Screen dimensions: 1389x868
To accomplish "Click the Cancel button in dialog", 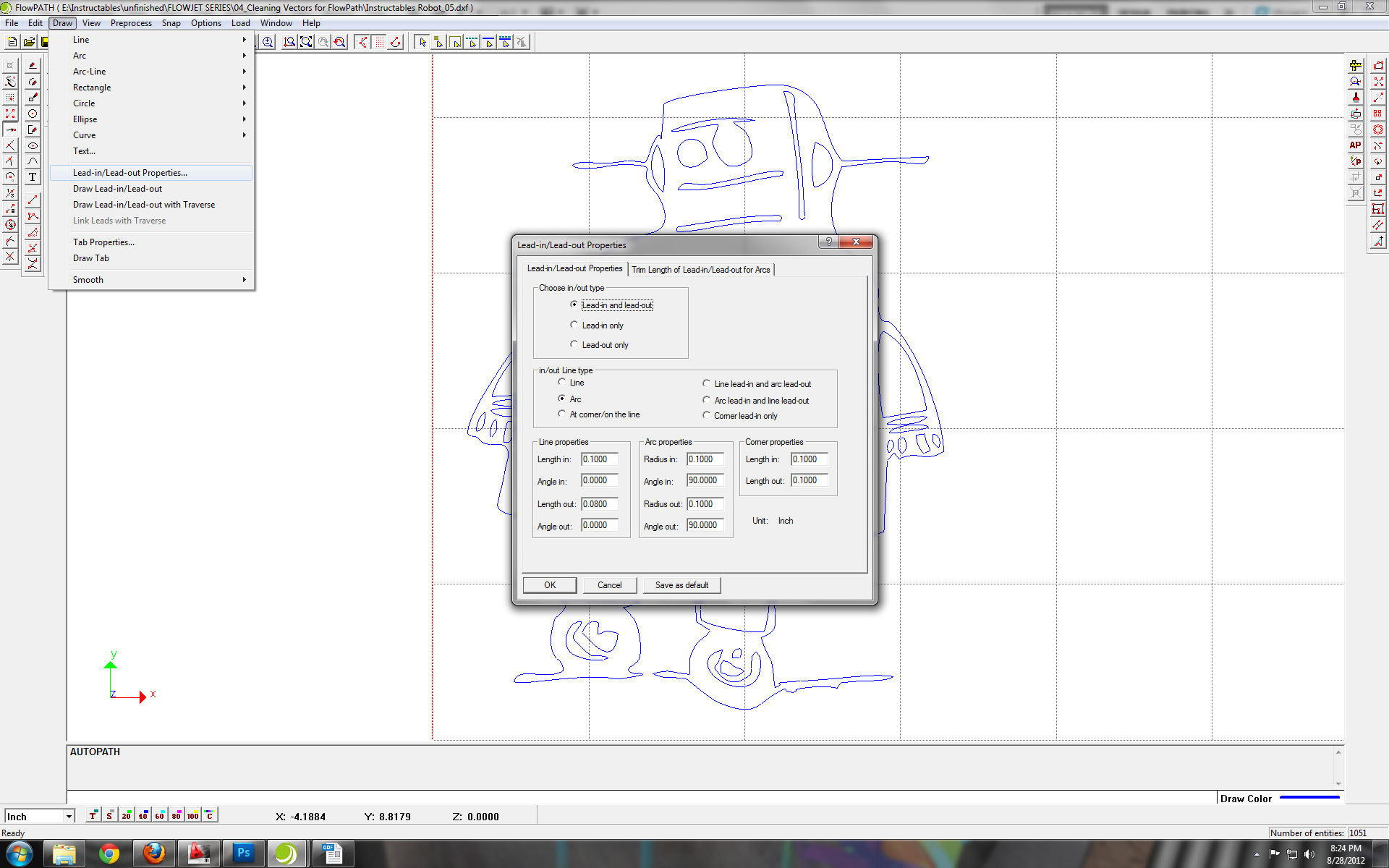I will [x=609, y=585].
